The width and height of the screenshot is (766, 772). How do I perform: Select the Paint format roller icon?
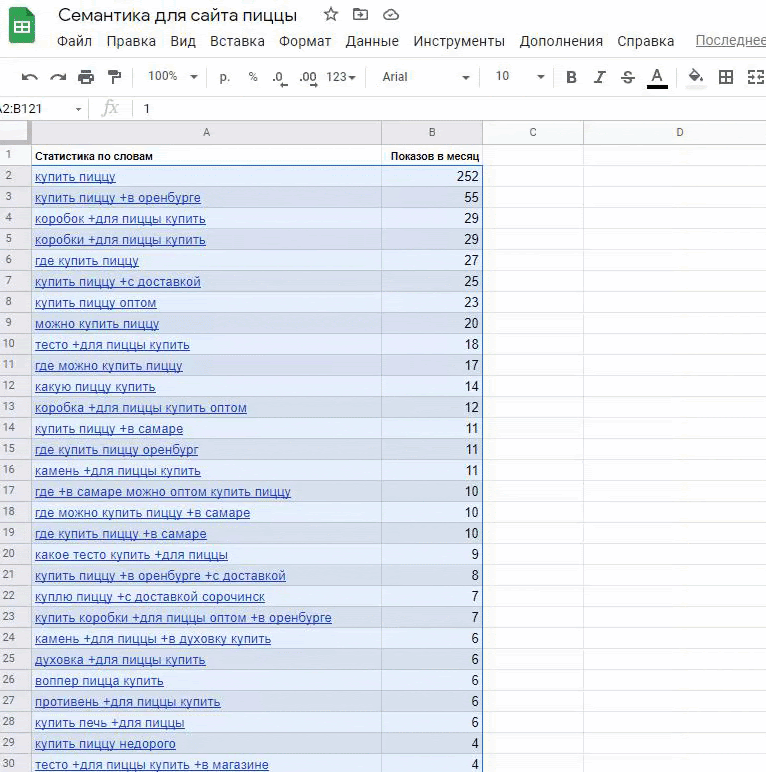click(114, 77)
